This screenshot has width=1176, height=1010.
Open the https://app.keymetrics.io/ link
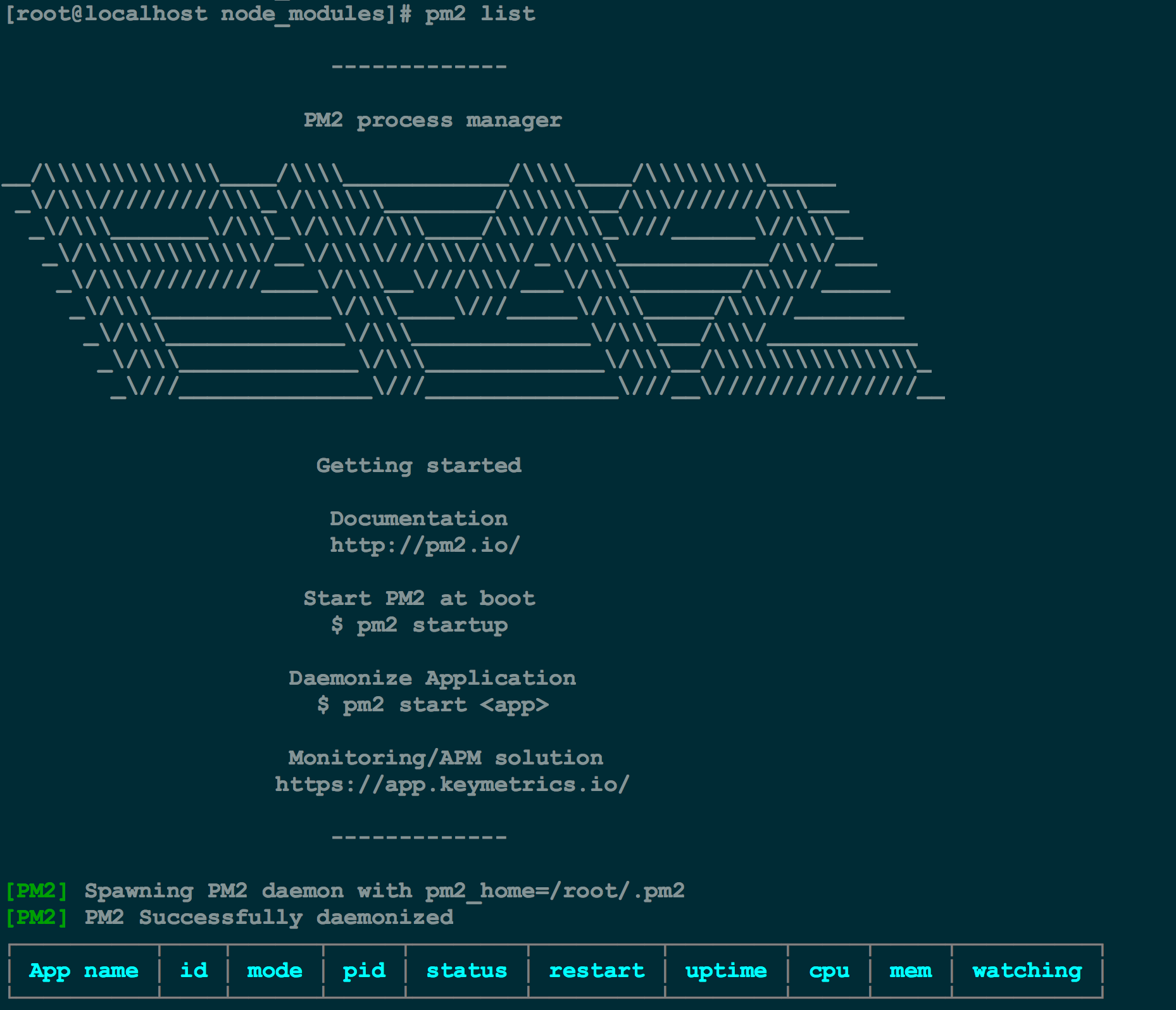[452, 785]
